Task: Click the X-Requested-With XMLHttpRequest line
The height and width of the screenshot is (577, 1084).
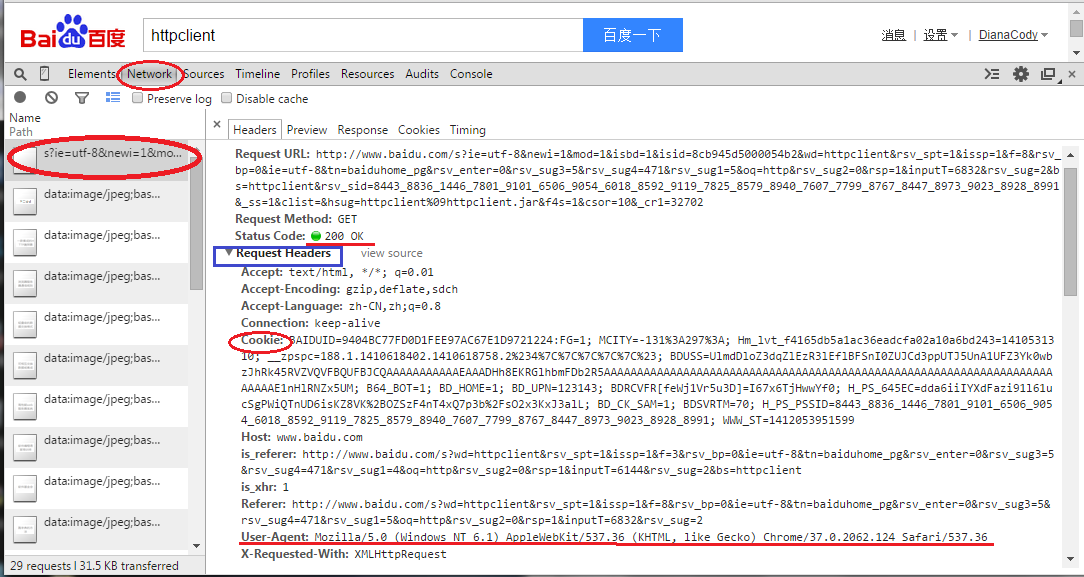Action: click(344, 554)
